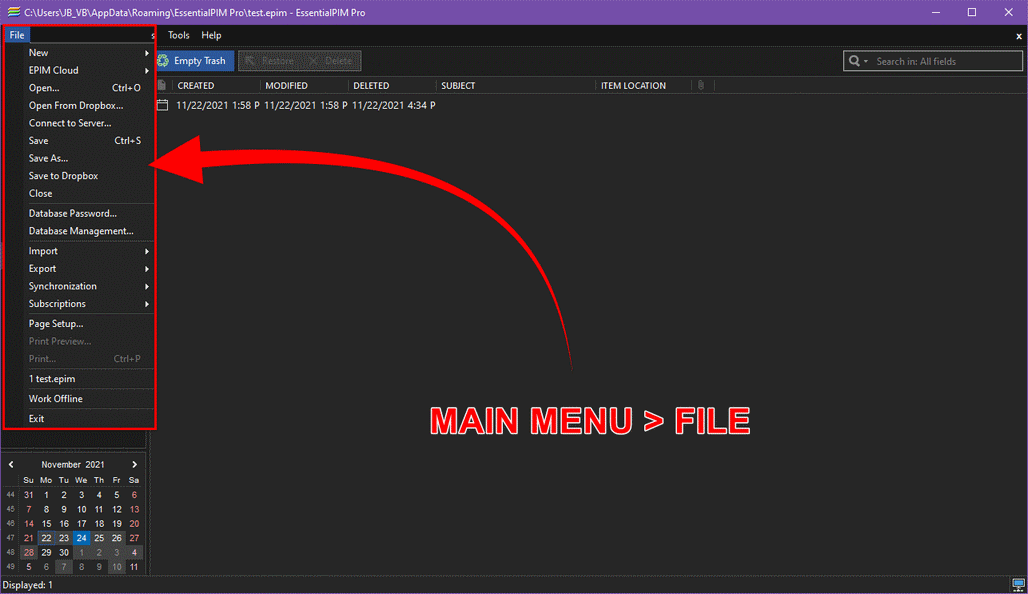Maximize the EssentialPIM window
The height and width of the screenshot is (594, 1028).
972,12
